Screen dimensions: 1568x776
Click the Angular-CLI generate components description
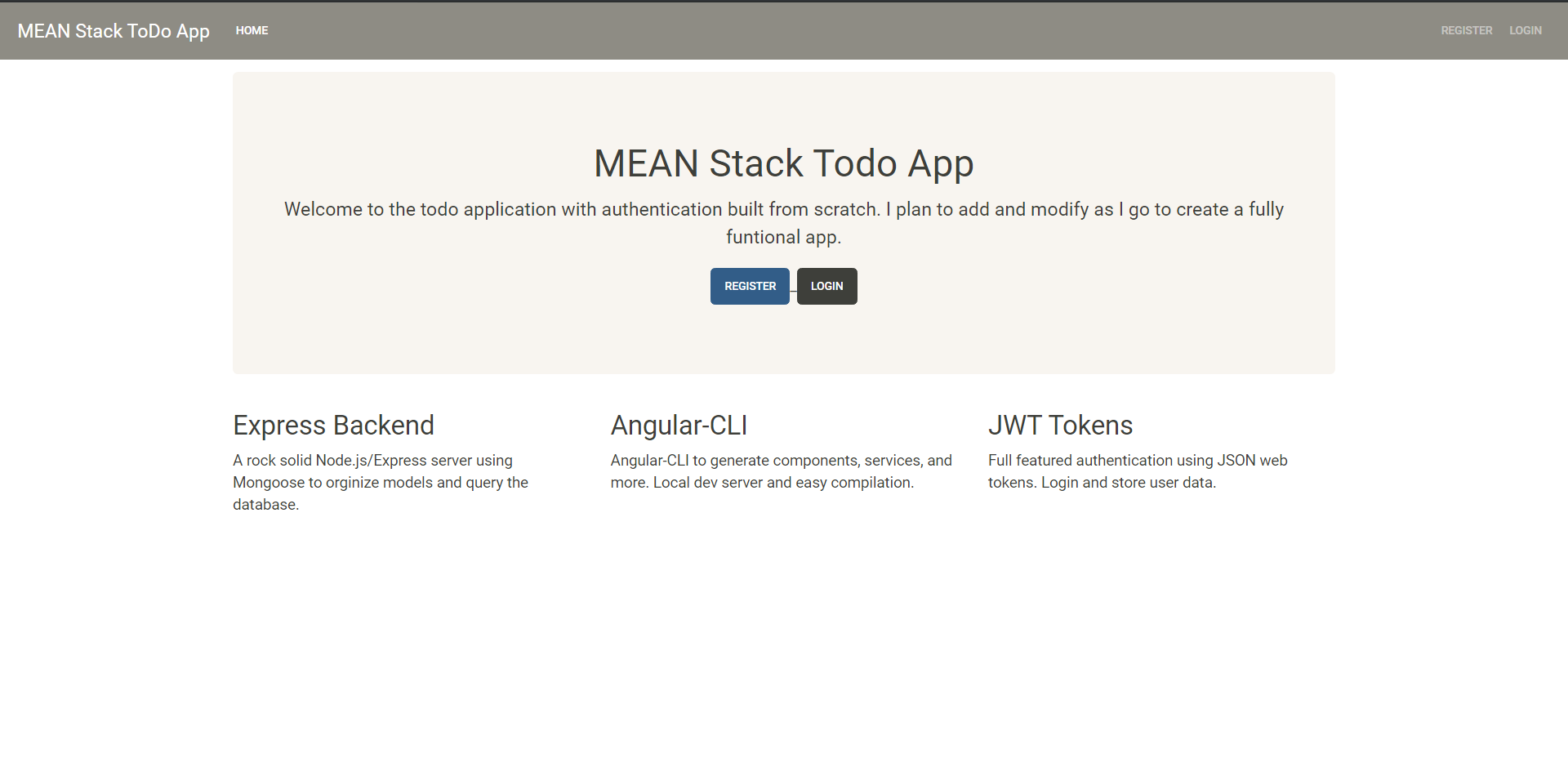(781, 471)
